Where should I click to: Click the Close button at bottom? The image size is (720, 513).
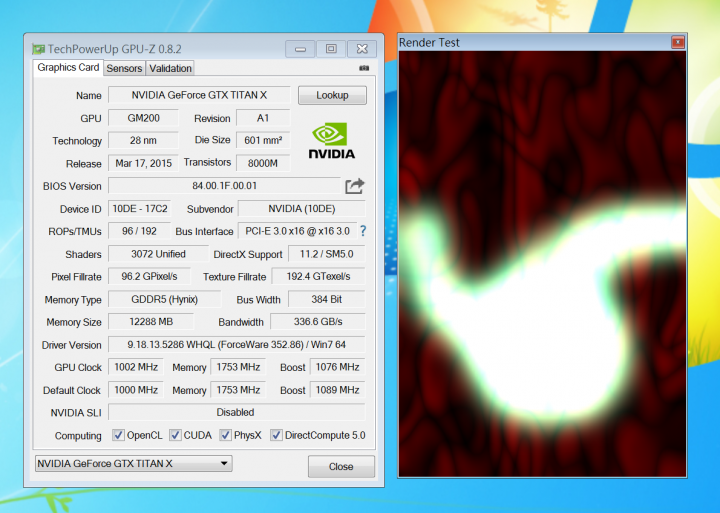(341, 467)
